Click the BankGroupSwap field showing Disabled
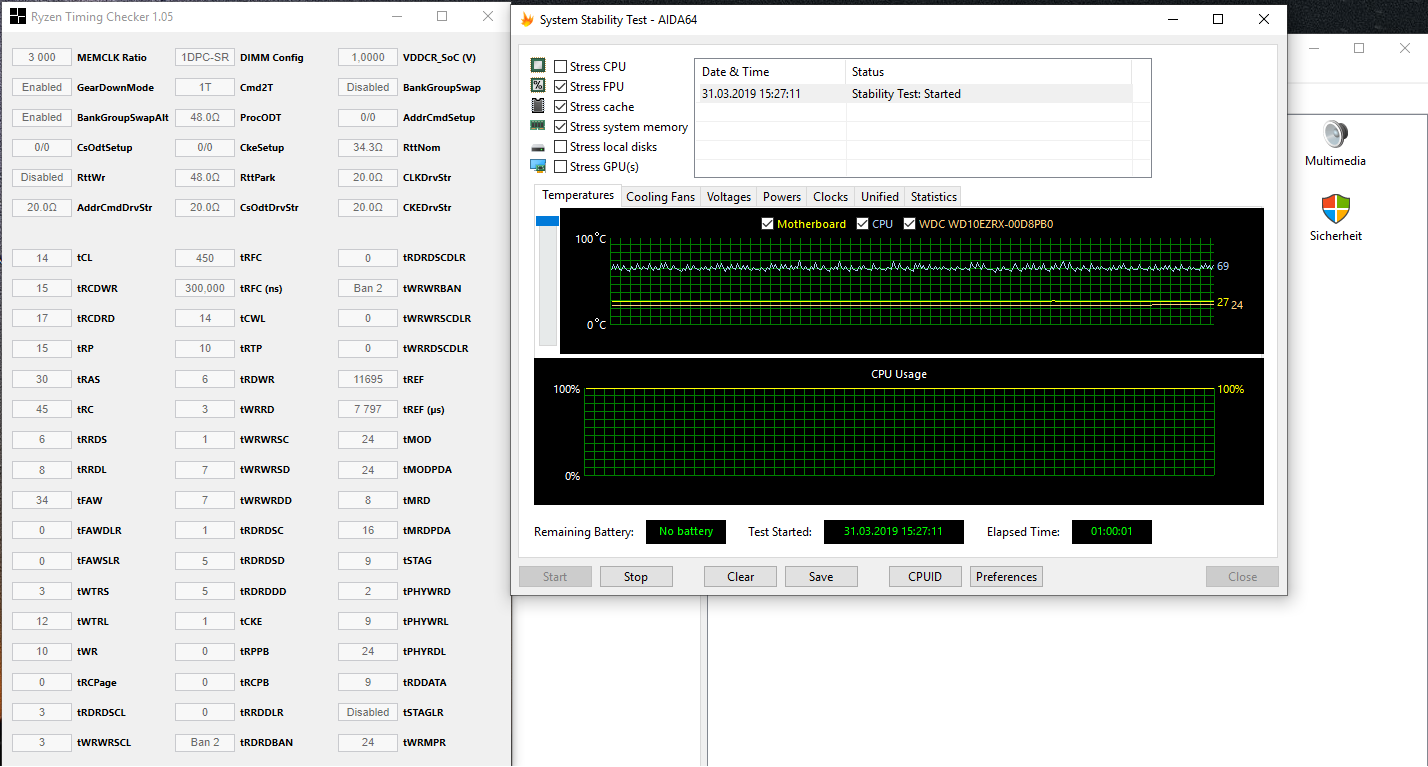The height and width of the screenshot is (767, 1428). [368, 88]
